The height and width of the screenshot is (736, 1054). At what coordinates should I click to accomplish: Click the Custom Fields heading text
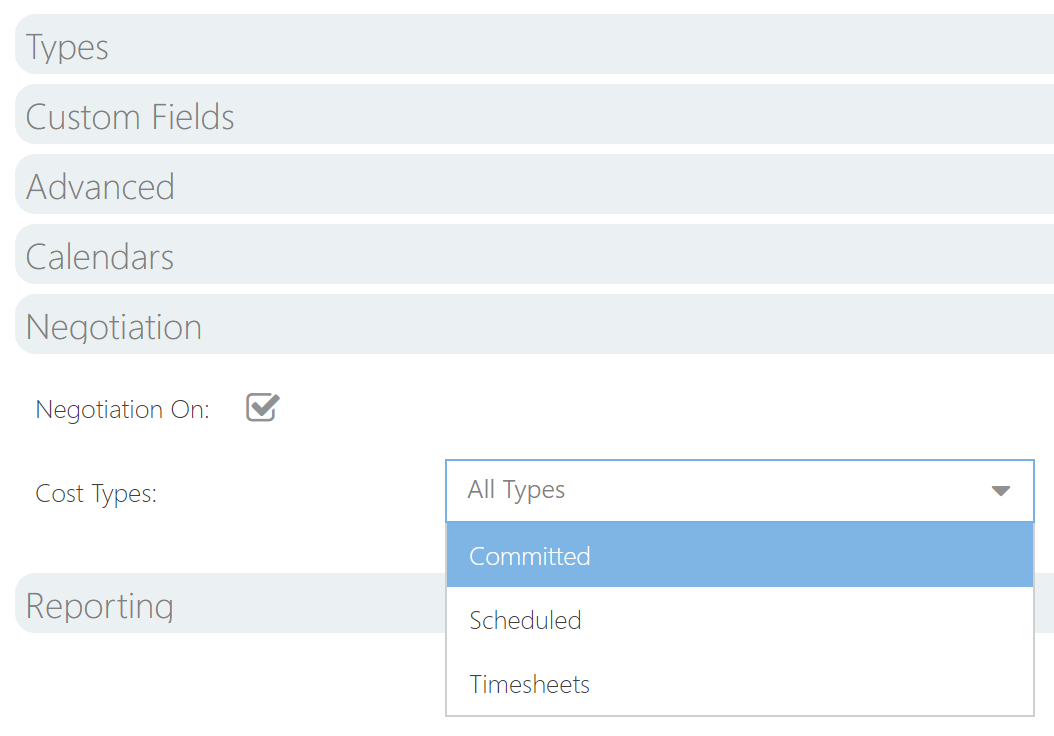coord(130,116)
